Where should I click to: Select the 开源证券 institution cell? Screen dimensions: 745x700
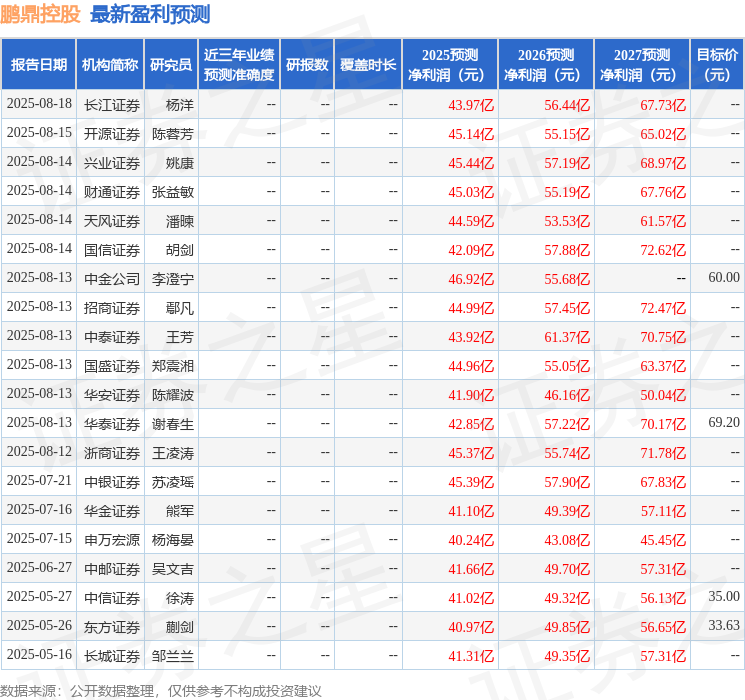[112, 134]
